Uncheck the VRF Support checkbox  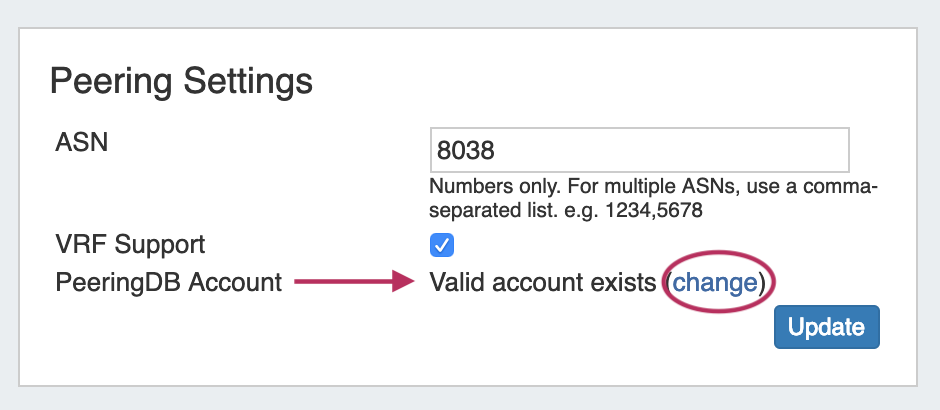(441, 245)
